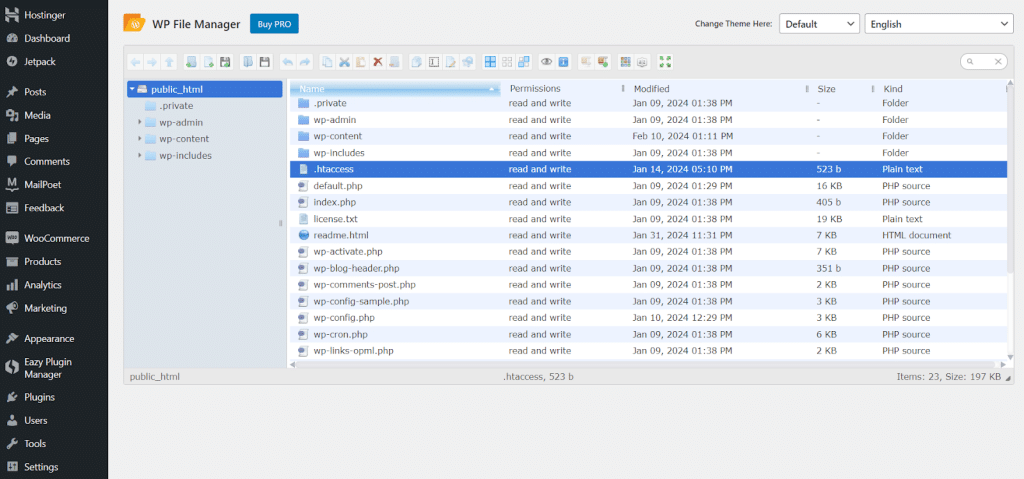1024x479 pixels.
Task: Click the edit file toolbar icon
Action: tap(451, 62)
